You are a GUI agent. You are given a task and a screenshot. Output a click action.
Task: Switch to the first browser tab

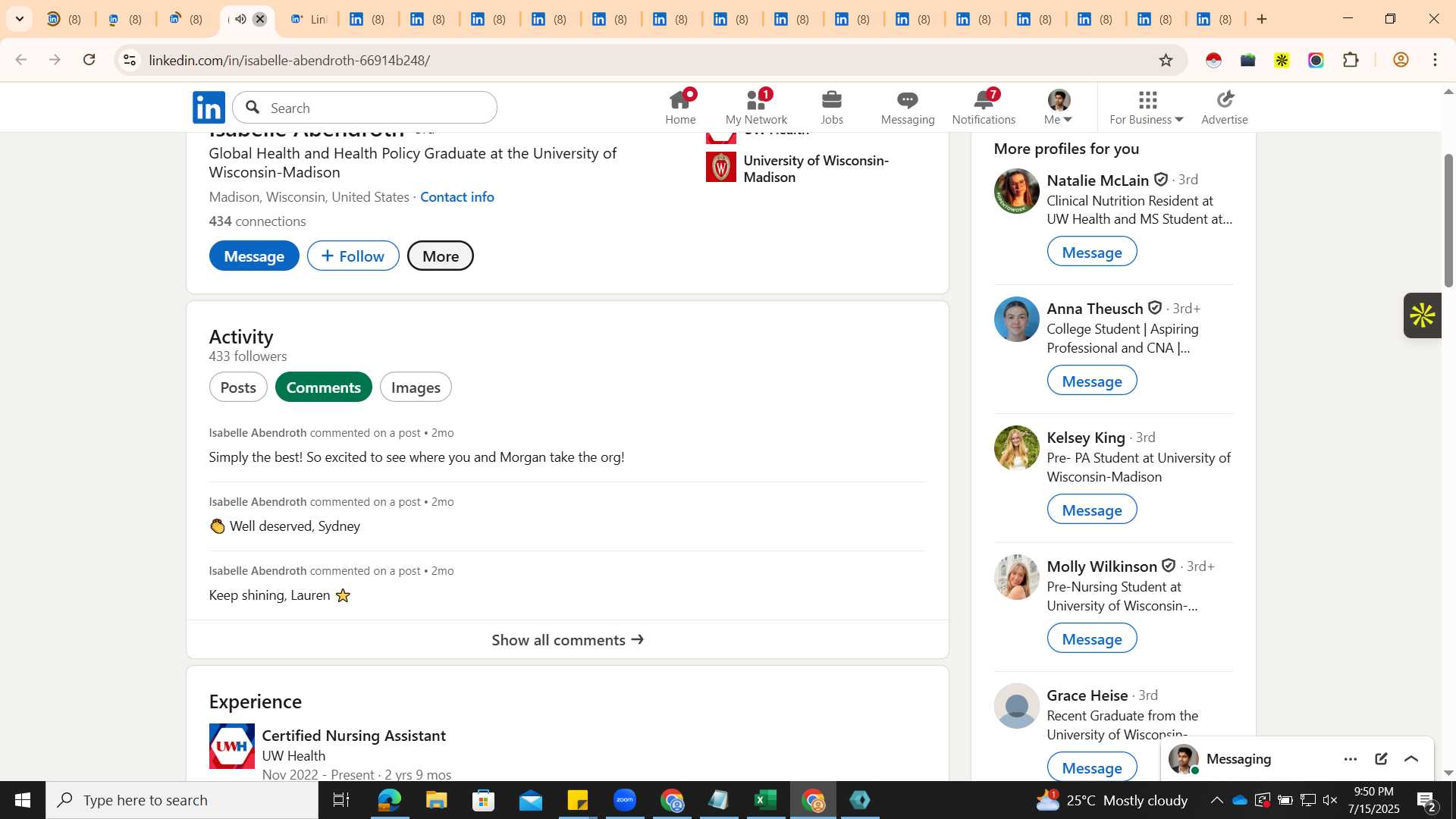64,19
